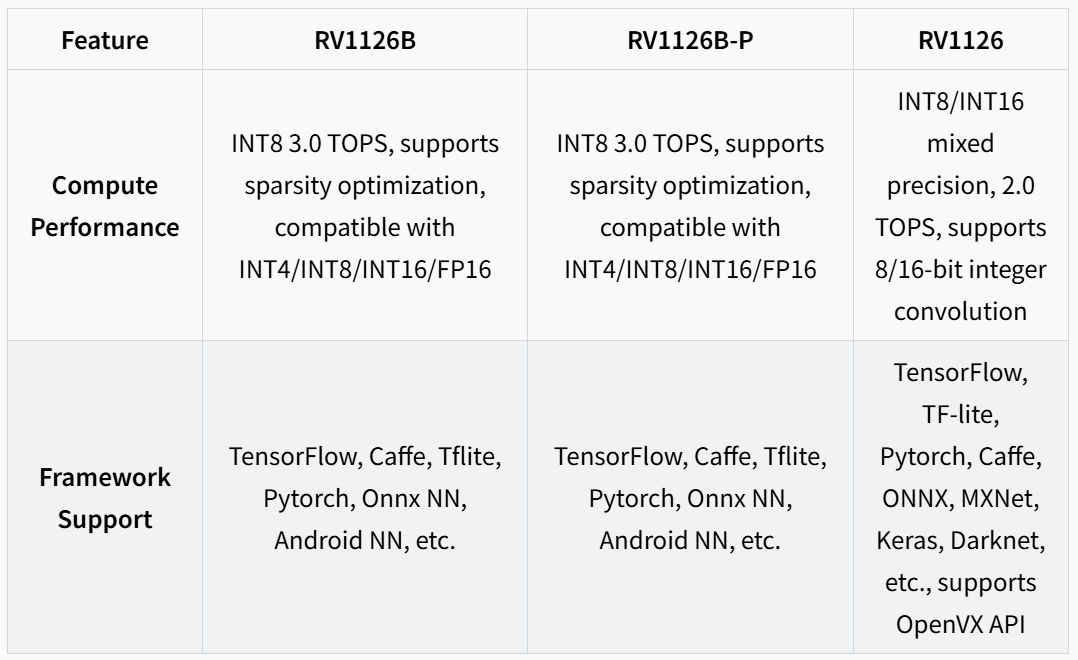Select the RV1126B column header
The height and width of the screenshot is (660, 1078).
click(365, 41)
